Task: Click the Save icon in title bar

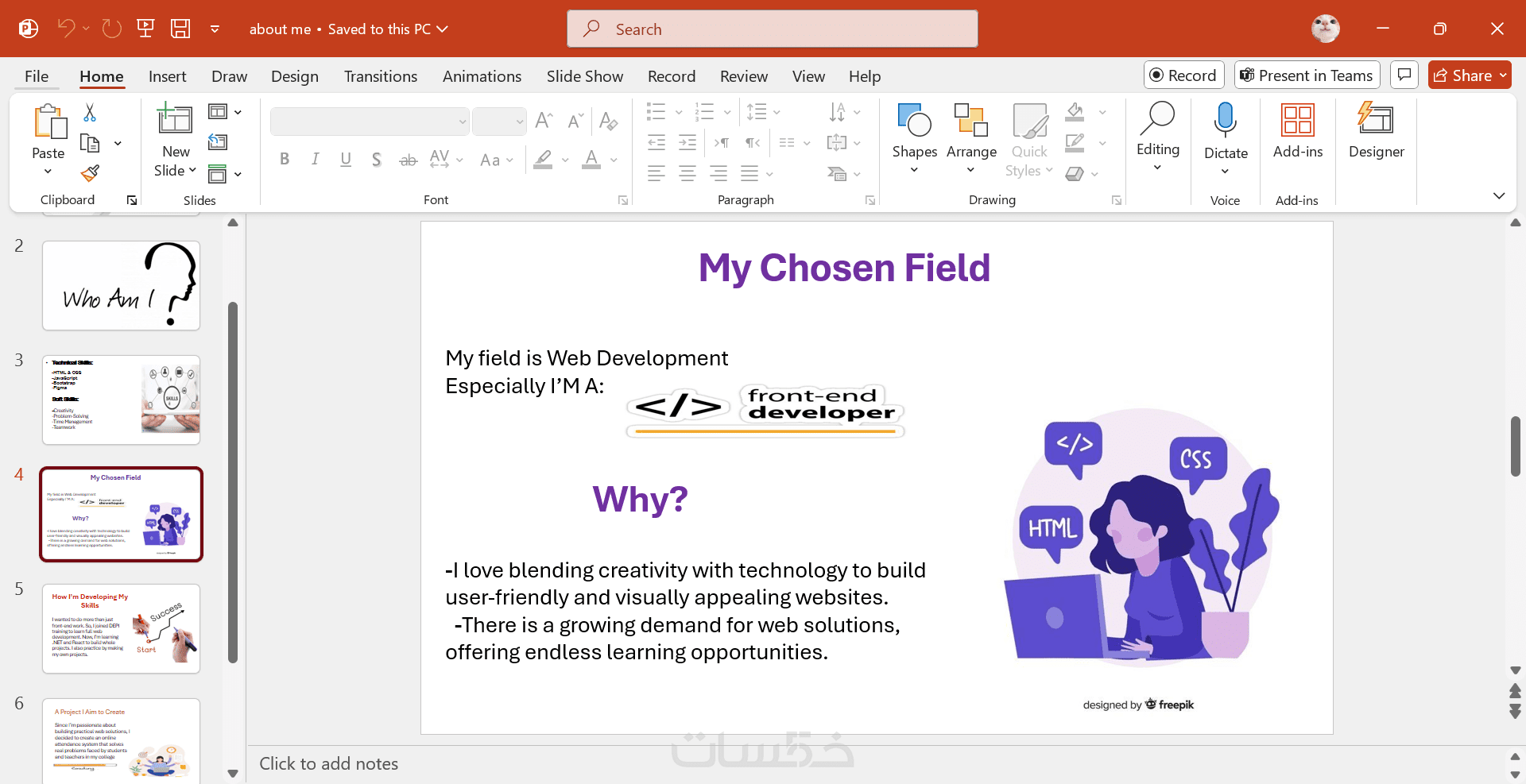Action: (180, 29)
